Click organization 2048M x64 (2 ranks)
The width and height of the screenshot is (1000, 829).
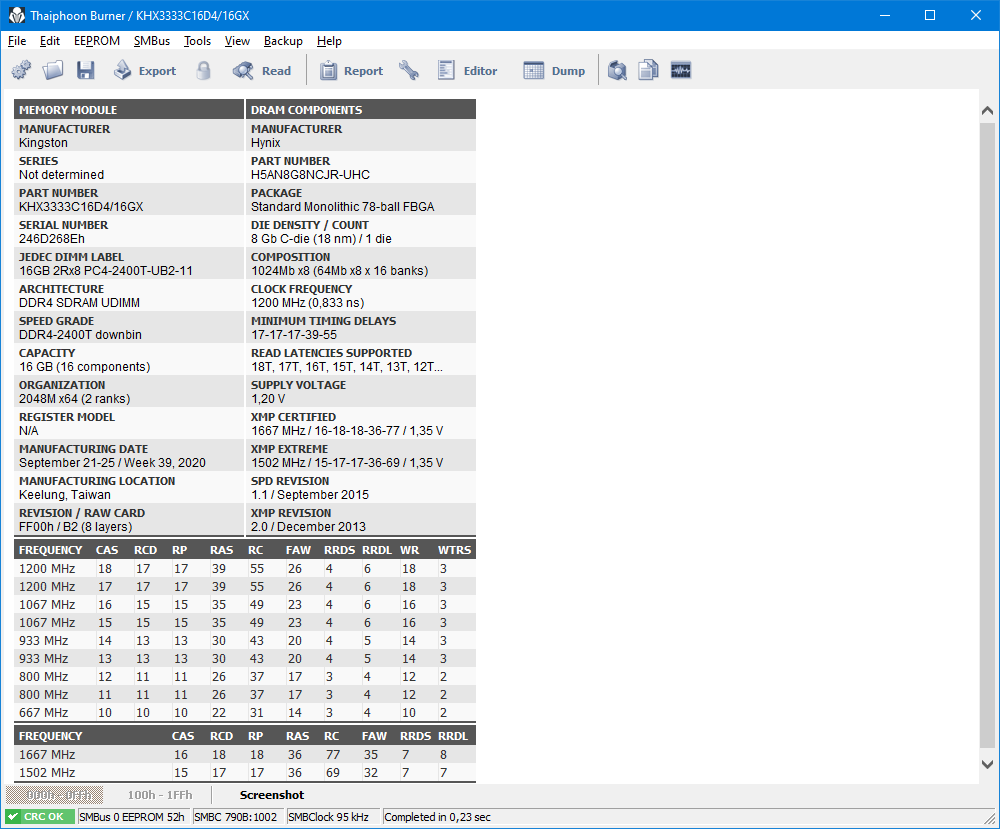pyautogui.click(x=75, y=399)
